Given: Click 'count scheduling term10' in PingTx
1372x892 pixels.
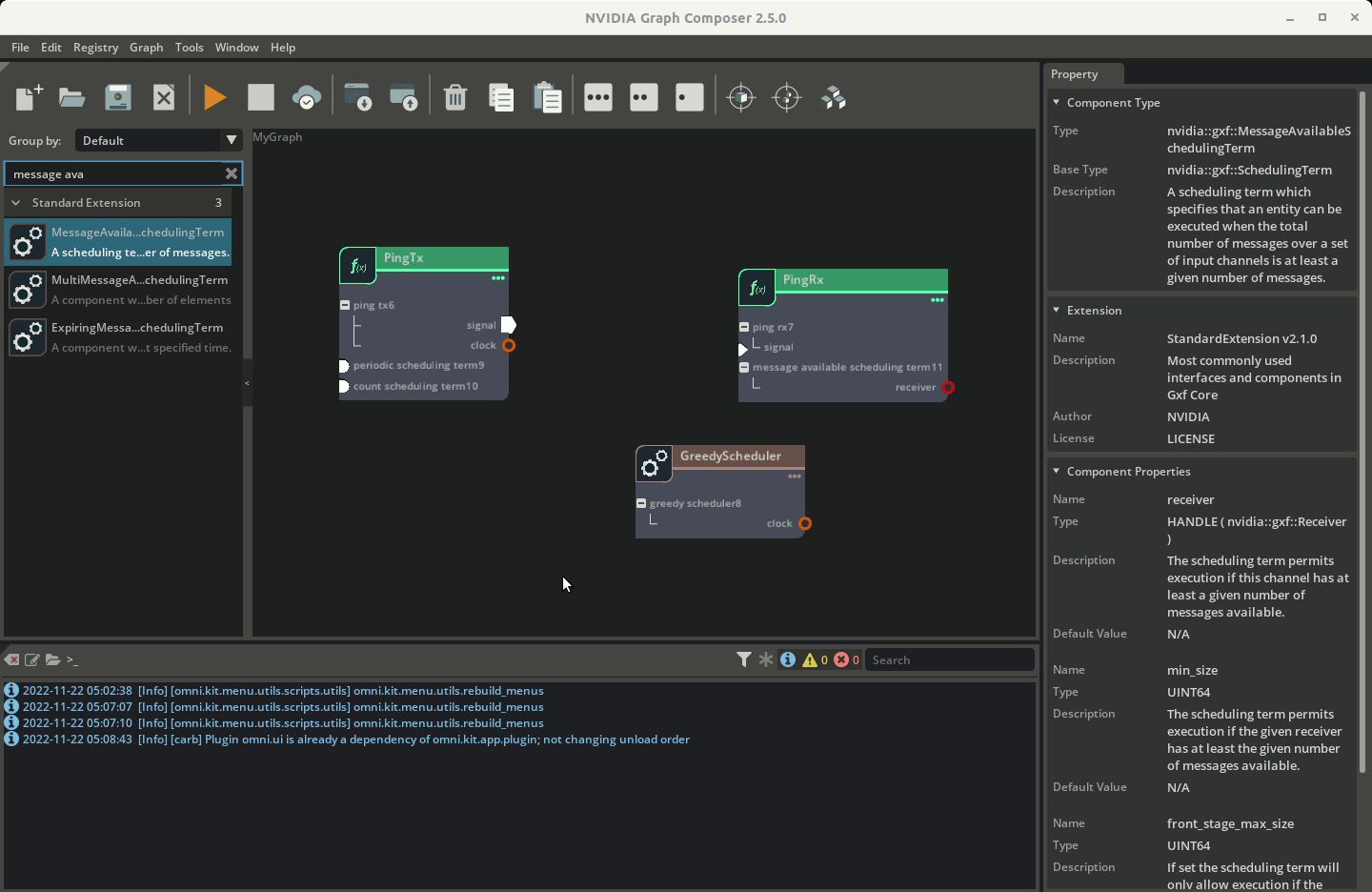Looking at the screenshot, I should coord(415,386).
